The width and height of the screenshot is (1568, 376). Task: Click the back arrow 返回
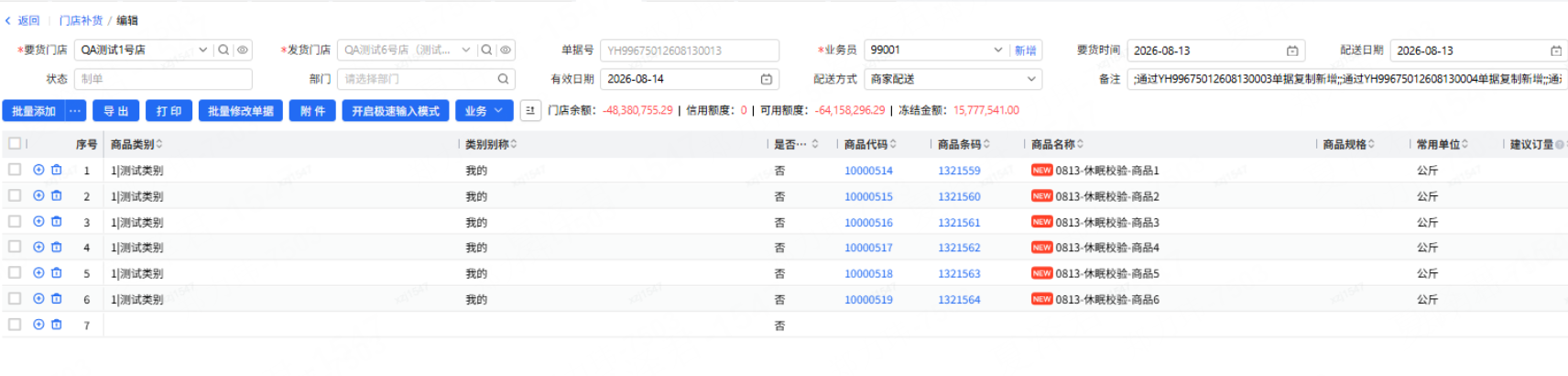pyautogui.click(x=22, y=20)
